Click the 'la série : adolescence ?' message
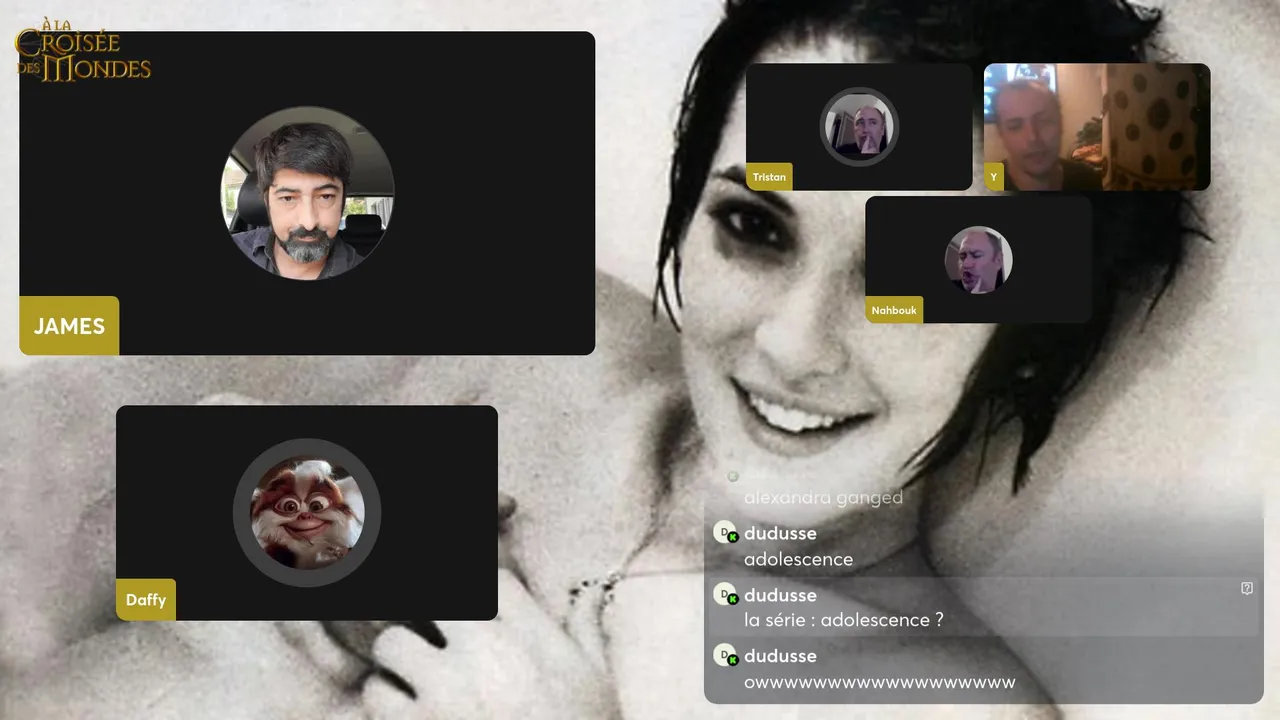The image size is (1280, 720). coord(844,620)
